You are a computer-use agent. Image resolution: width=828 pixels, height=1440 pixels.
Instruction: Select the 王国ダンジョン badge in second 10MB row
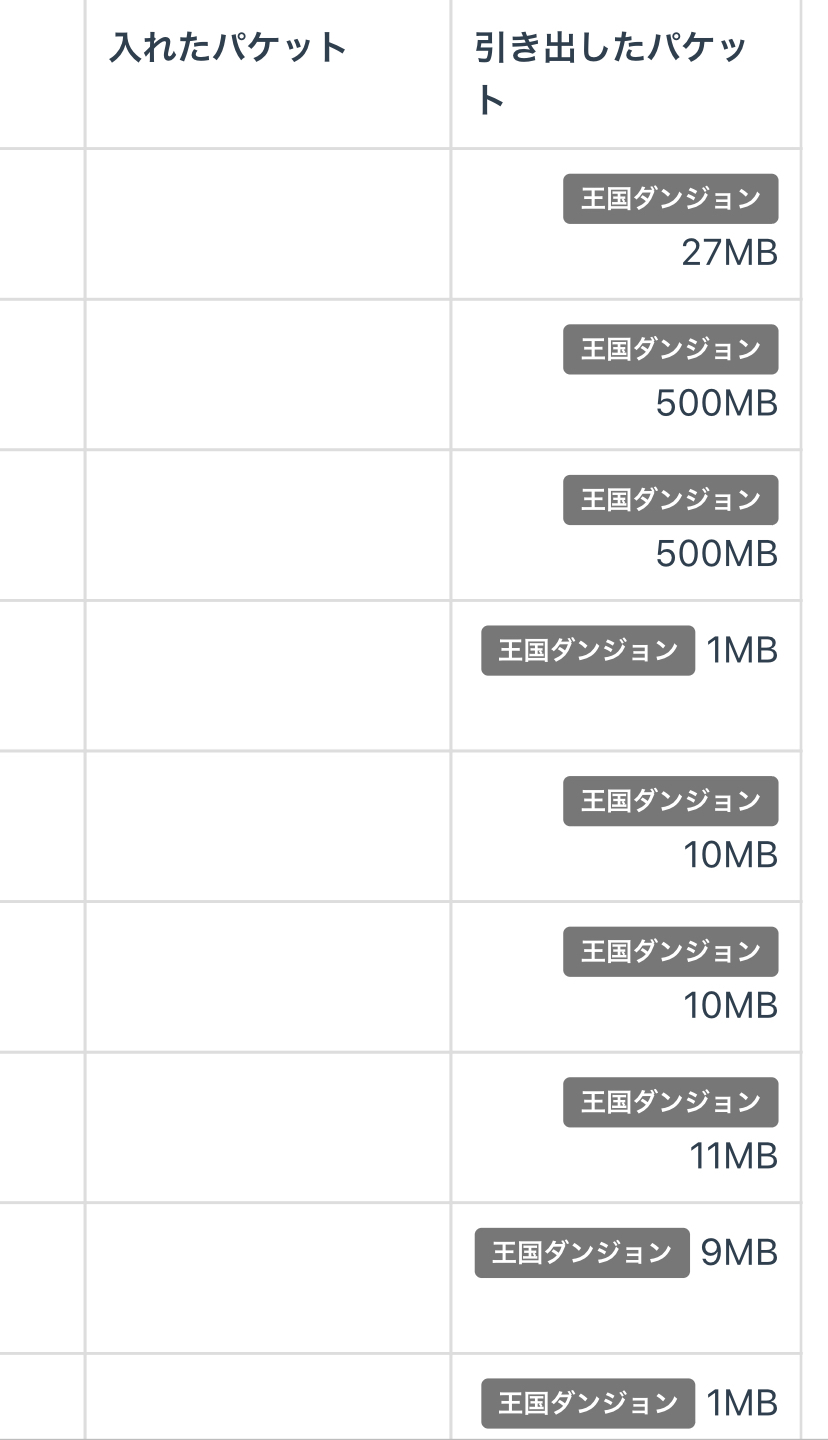(x=670, y=951)
